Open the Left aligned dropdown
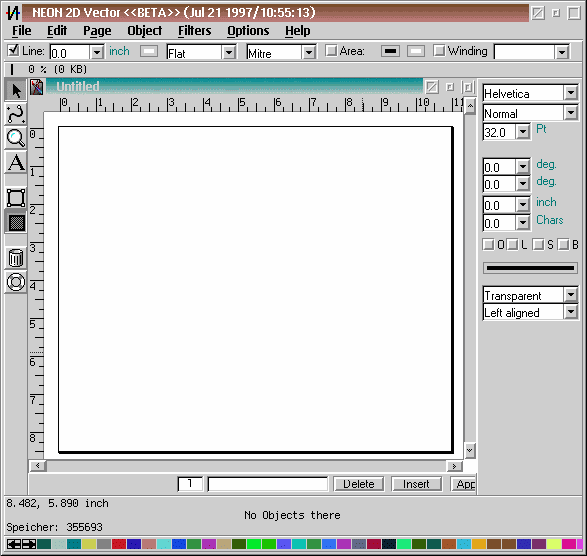Image resolution: width=587 pixels, height=556 pixels. [x=571, y=312]
